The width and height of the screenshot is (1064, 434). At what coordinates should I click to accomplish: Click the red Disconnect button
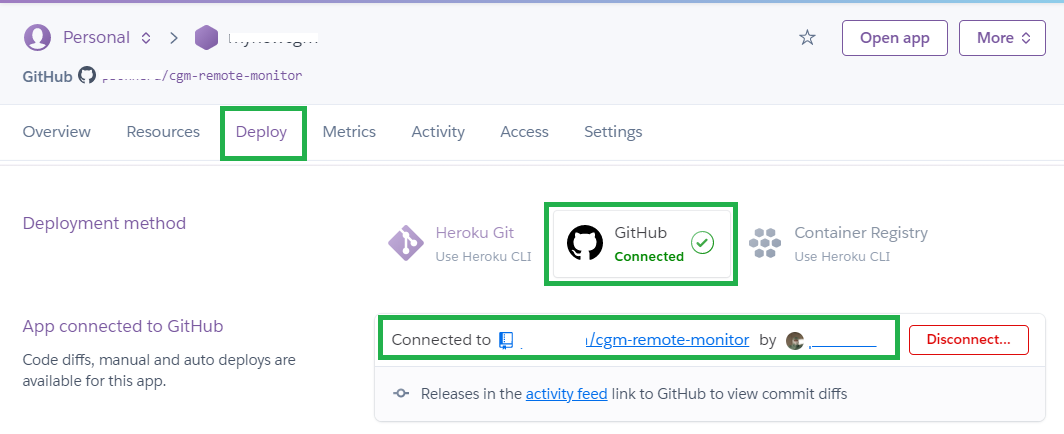[x=968, y=340]
